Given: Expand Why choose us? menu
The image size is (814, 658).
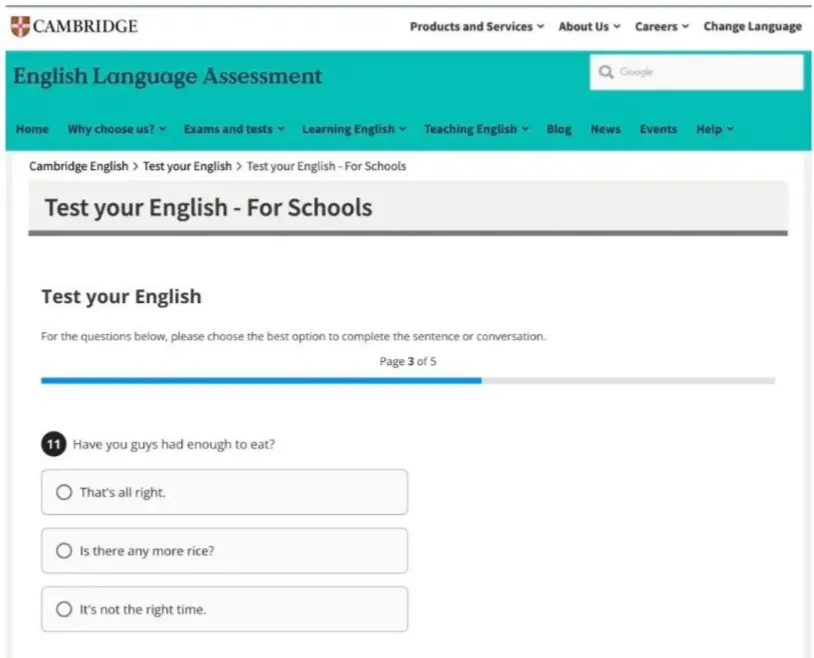Looking at the screenshot, I should tap(117, 129).
